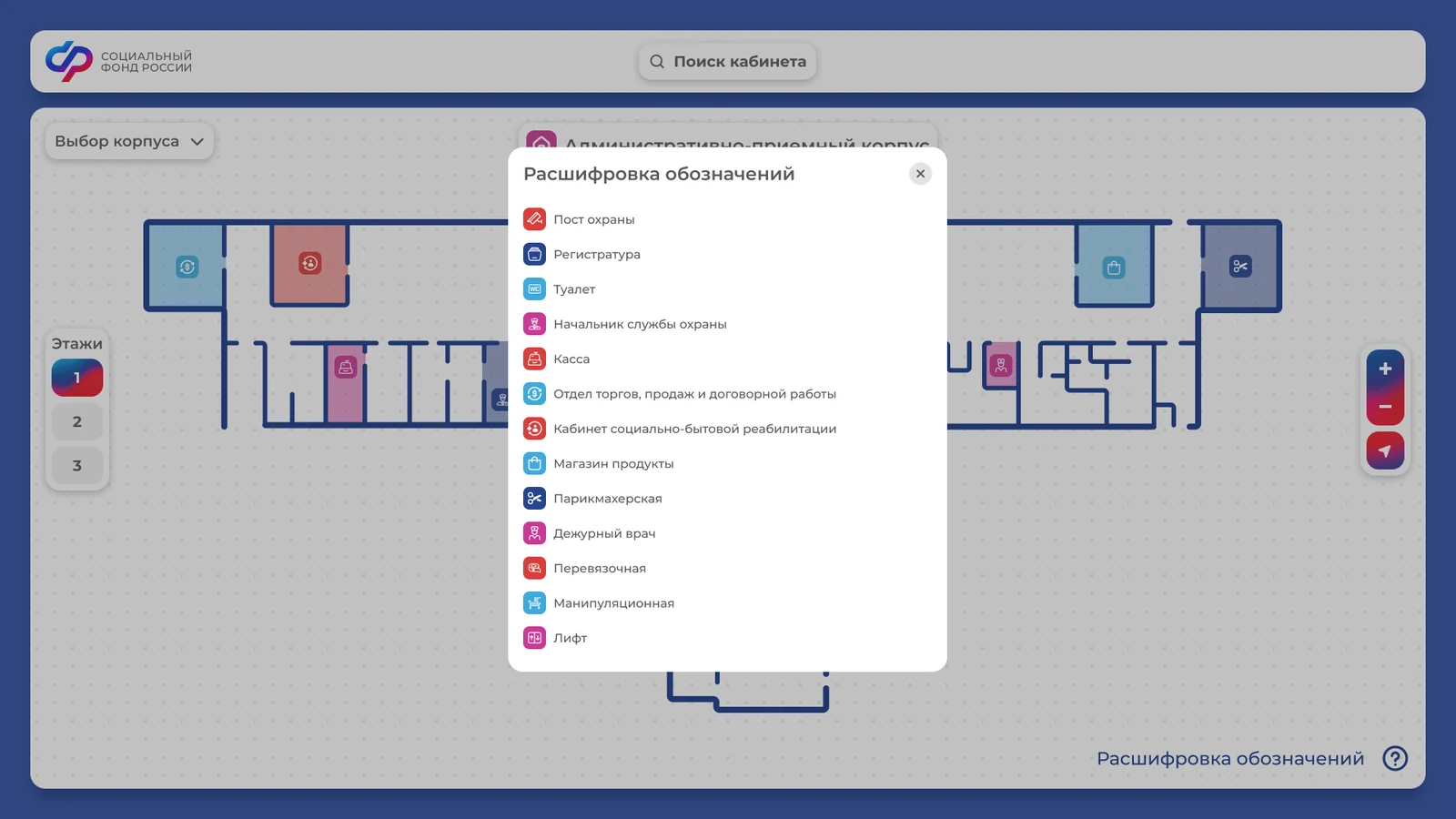Click the red location arrow button
The width and height of the screenshot is (1456, 819).
(1385, 450)
